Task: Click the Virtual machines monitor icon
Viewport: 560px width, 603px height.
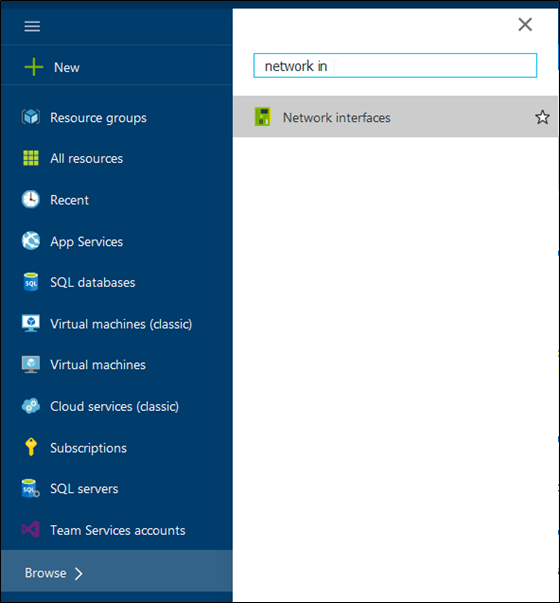Action: [31, 365]
